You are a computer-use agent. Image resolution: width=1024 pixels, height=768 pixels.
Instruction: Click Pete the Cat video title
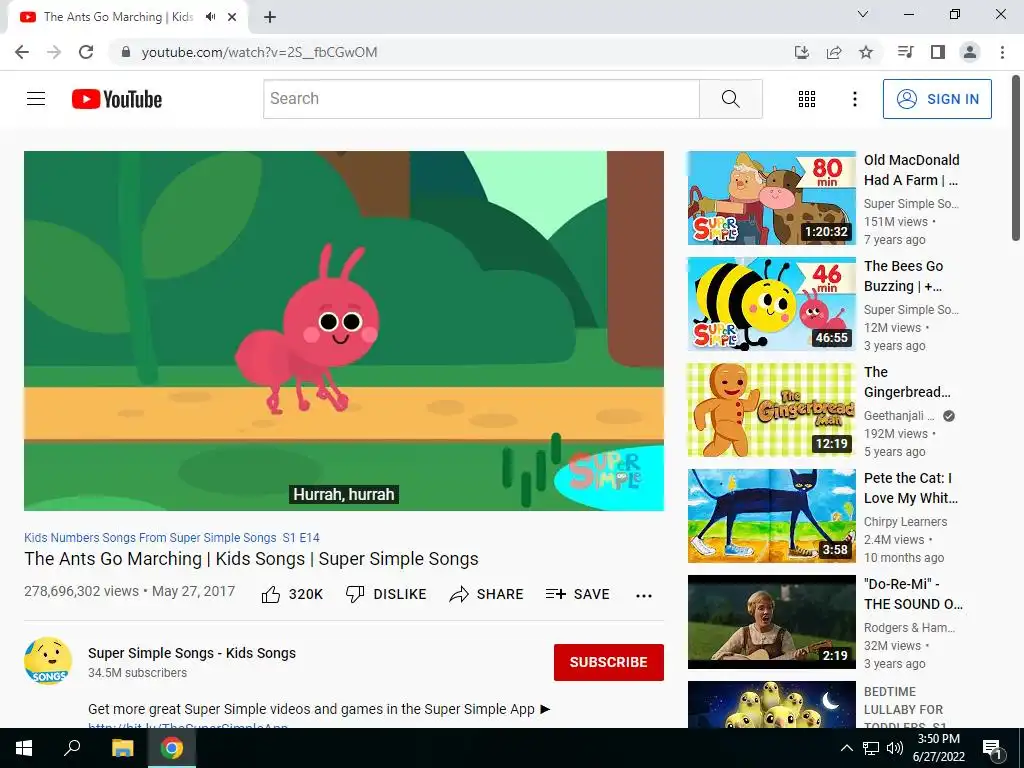point(911,488)
